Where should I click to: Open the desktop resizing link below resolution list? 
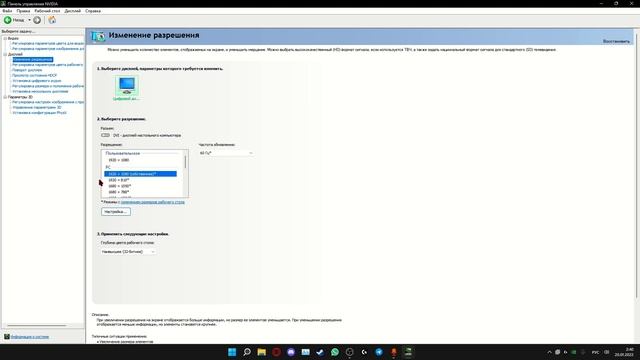tap(152, 202)
